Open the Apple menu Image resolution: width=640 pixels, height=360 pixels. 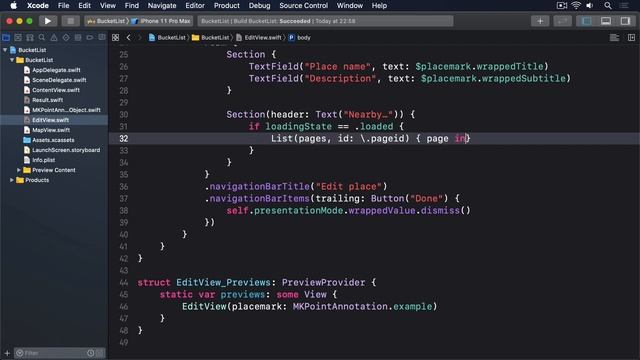[13, 6]
